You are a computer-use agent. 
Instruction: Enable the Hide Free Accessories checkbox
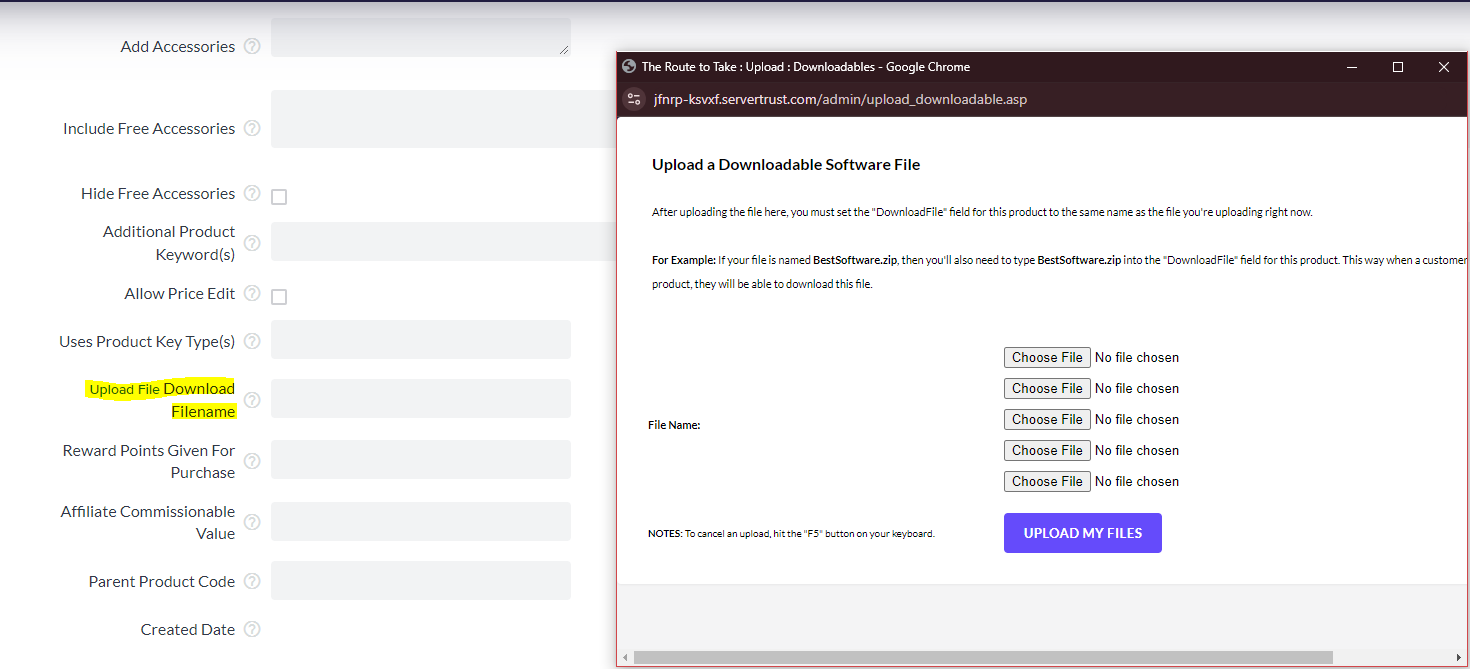click(278, 197)
